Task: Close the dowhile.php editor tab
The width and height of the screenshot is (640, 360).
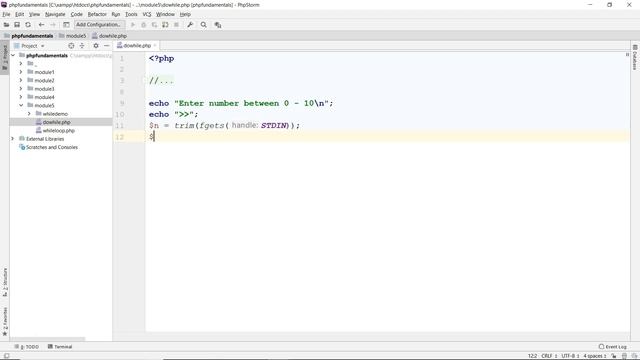Action: point(155,45)
